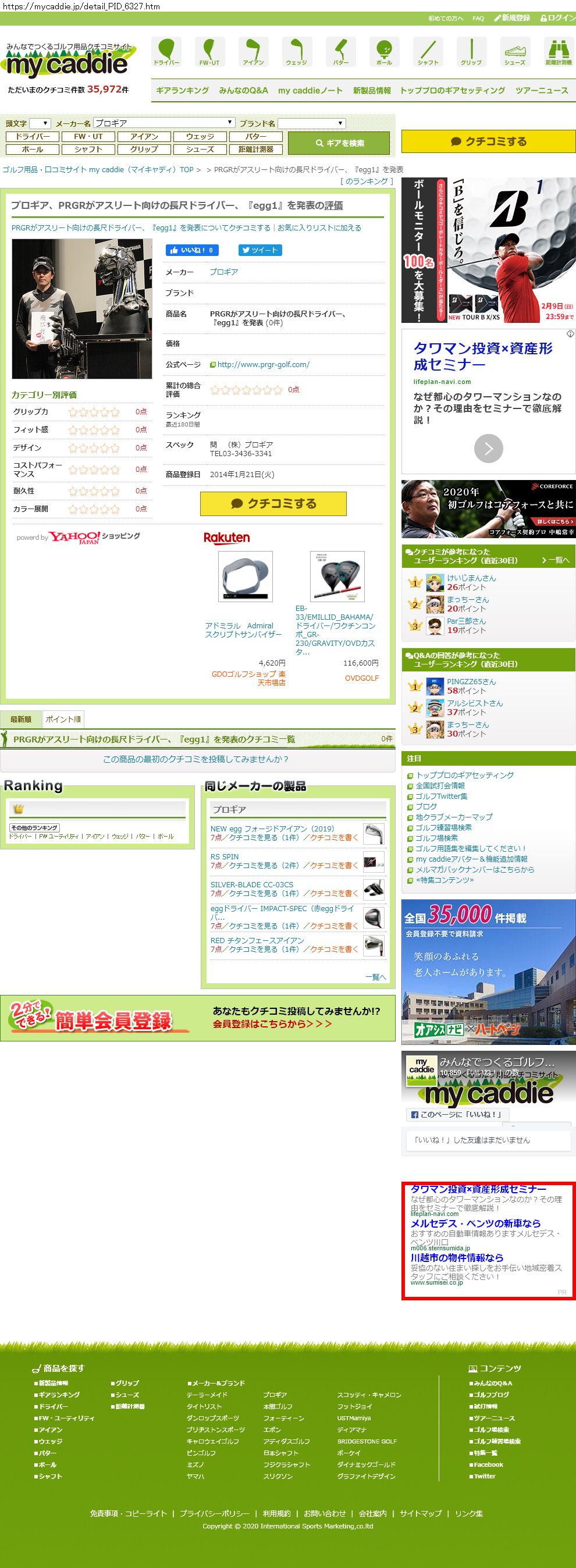The height and width of the screenshot is (1568, 576).
Task: Open the シャフト category icon
Action: coord(428,51)
